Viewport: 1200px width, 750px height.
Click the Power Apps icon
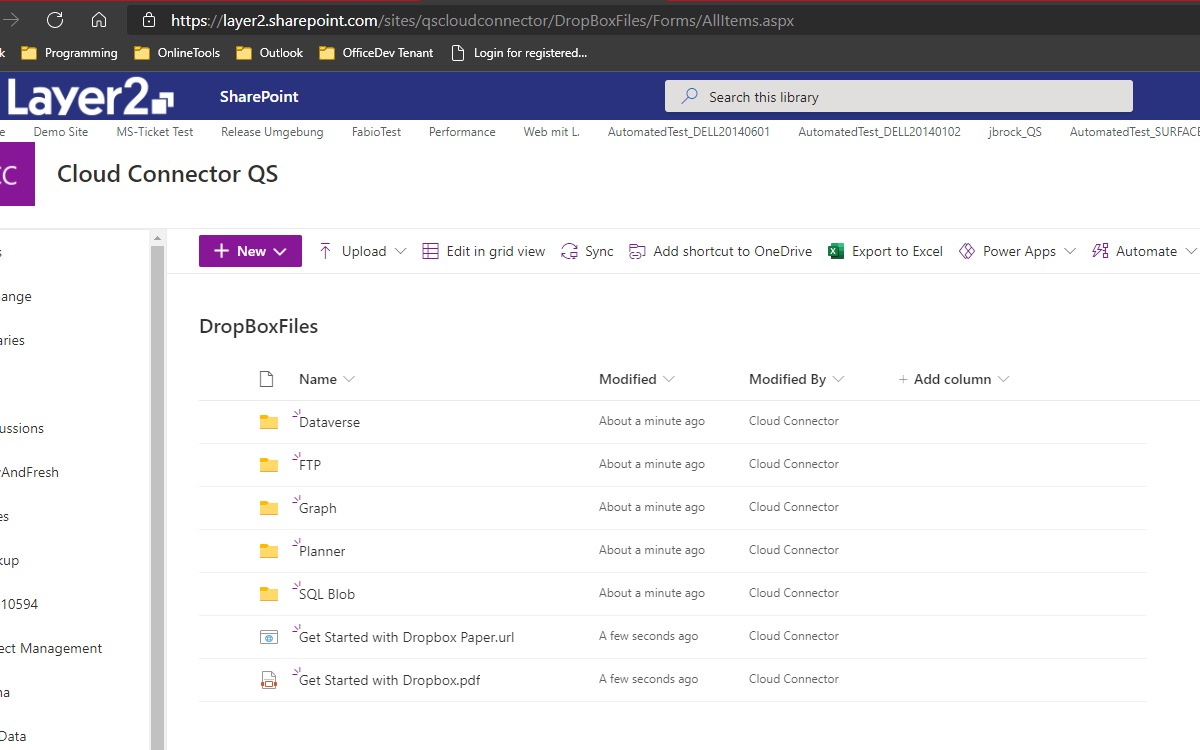967,252
